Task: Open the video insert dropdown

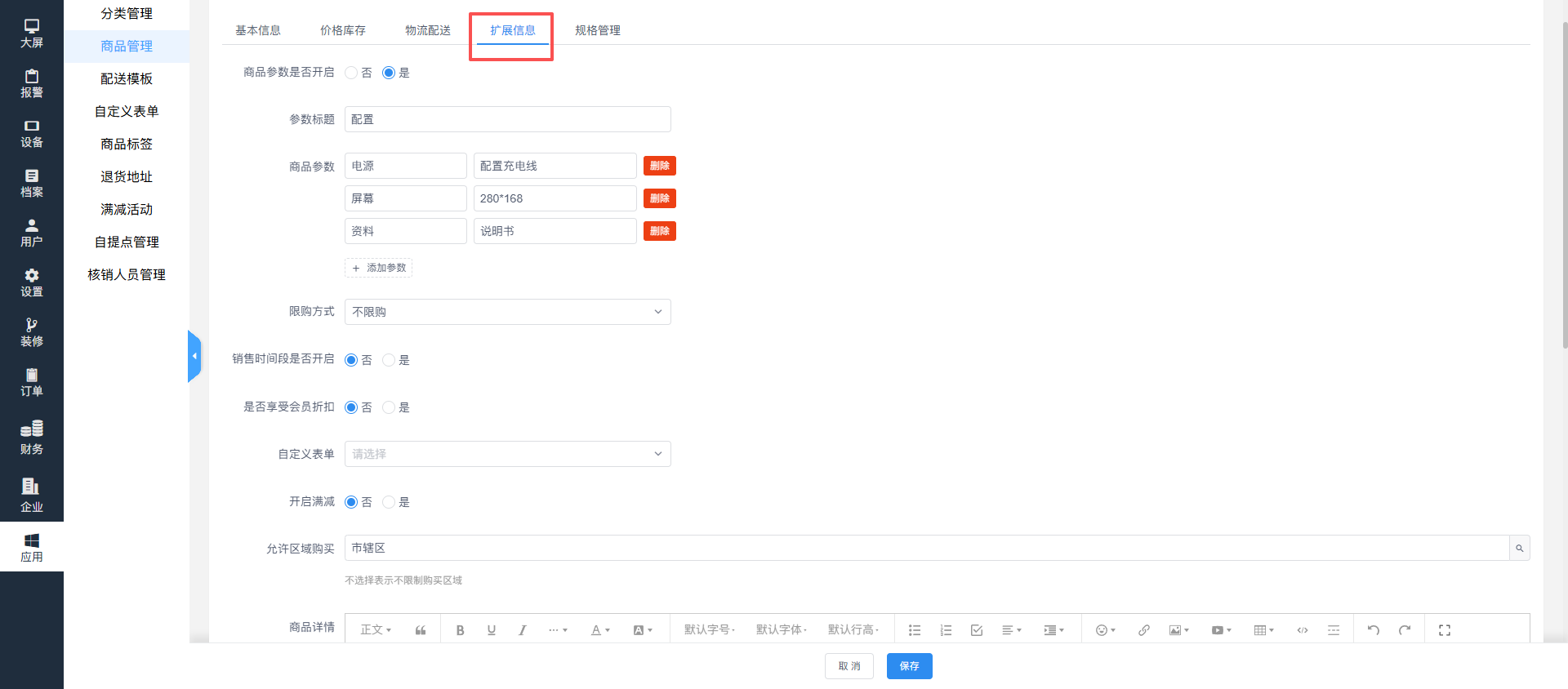Action: coord(1221,630)
